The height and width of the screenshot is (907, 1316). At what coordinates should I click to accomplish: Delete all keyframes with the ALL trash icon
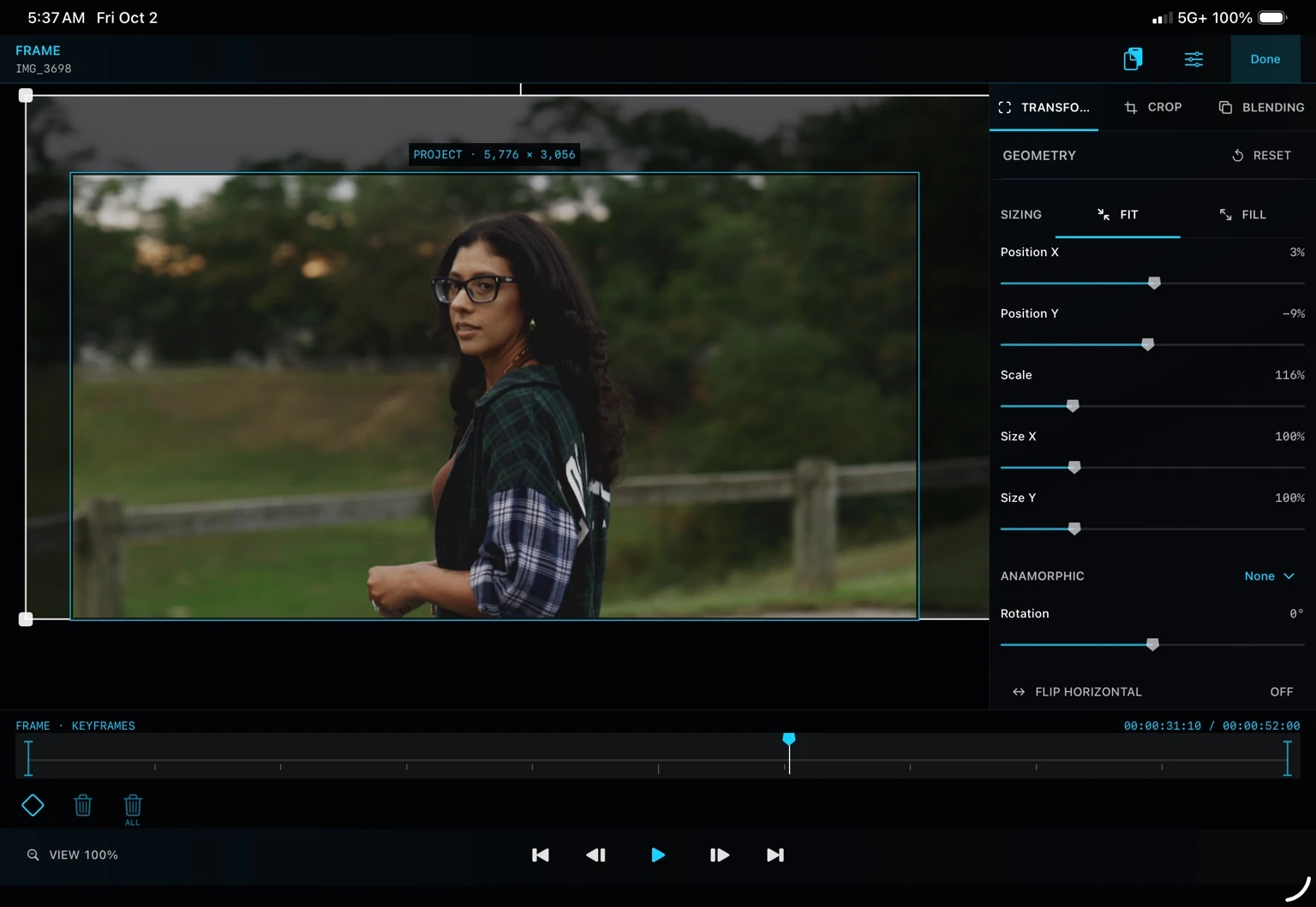click(133, 809)
